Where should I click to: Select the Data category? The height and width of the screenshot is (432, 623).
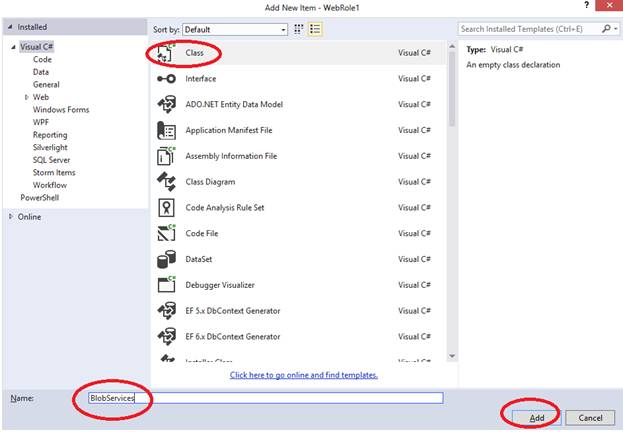pyautogui.click(x=41, y=72)
